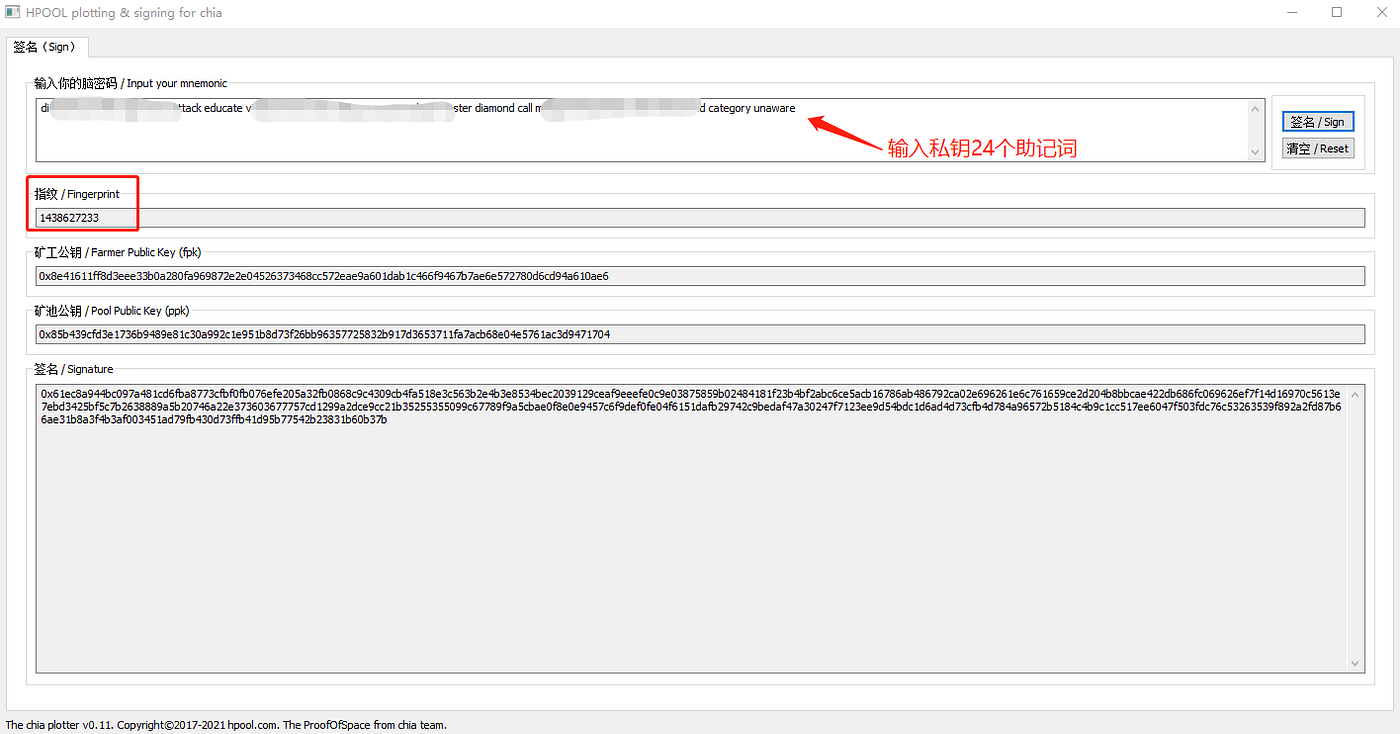The height and width of the screenshot is (734, 1400).
Task: Click the 'Farmer Public Key (fpk)' label
Action: coord(146,252)
